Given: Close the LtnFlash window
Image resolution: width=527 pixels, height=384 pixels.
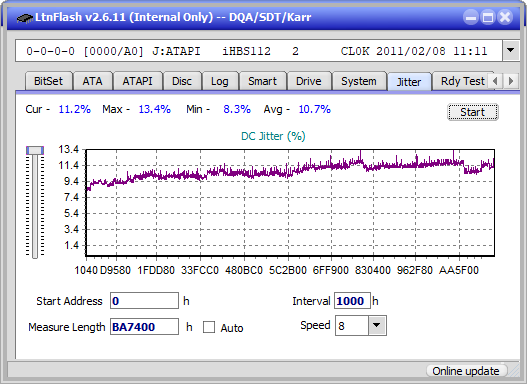Looking at the screenshot, I should [x=505, y=17].
